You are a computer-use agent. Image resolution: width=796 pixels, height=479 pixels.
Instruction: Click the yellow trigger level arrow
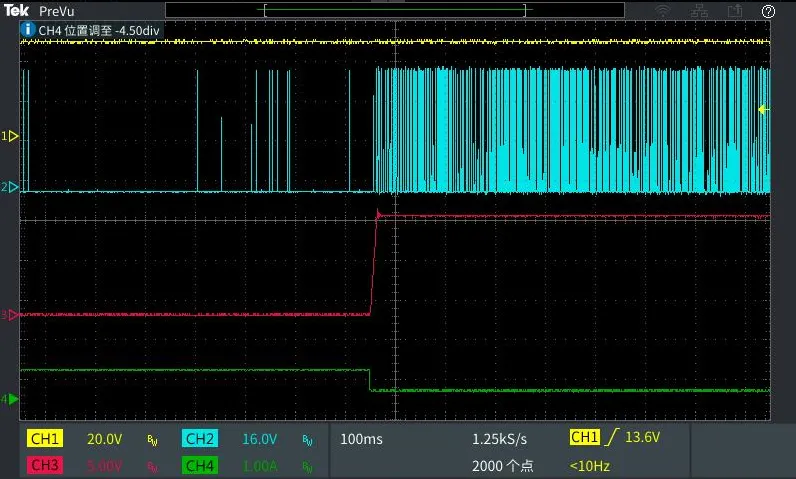click(764, 109)
